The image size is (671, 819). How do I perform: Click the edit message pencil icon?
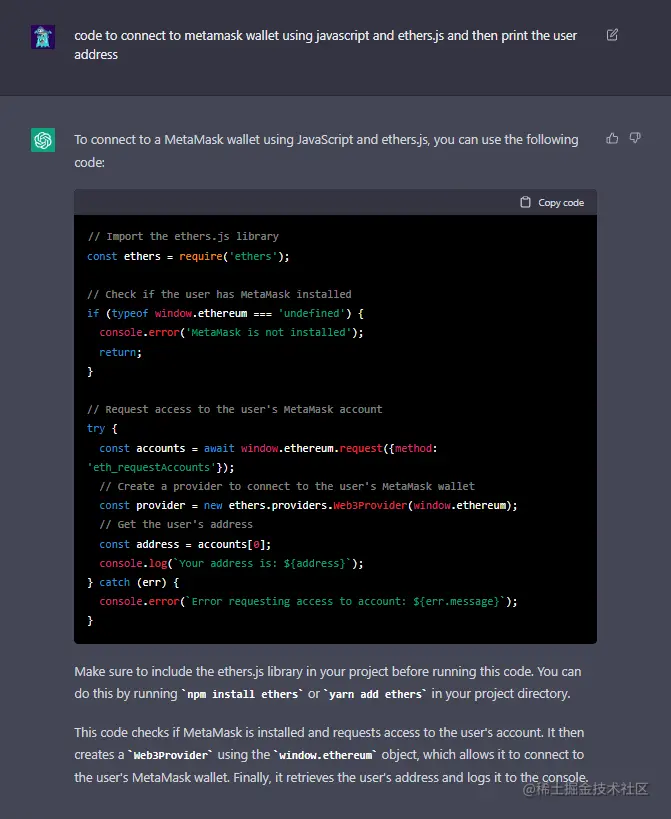pyautogui.click(x=612, y=35)
